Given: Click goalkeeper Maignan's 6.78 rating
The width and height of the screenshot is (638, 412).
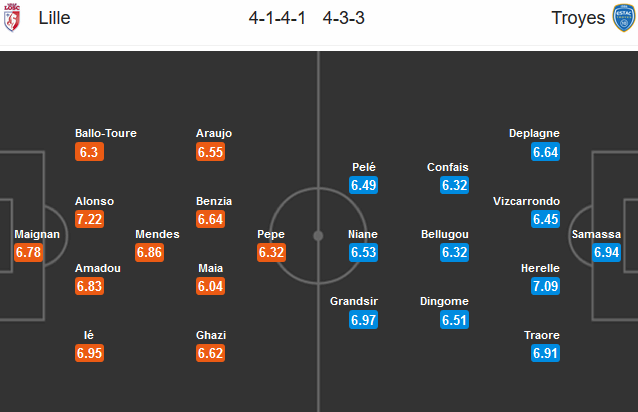Looking at the screenshot, I should click(x=28, y=252).
